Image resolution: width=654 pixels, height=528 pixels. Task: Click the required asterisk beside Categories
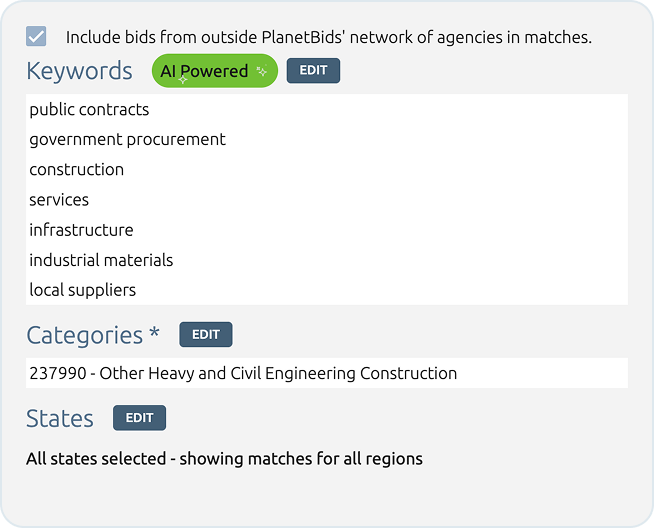click(154, 333)
